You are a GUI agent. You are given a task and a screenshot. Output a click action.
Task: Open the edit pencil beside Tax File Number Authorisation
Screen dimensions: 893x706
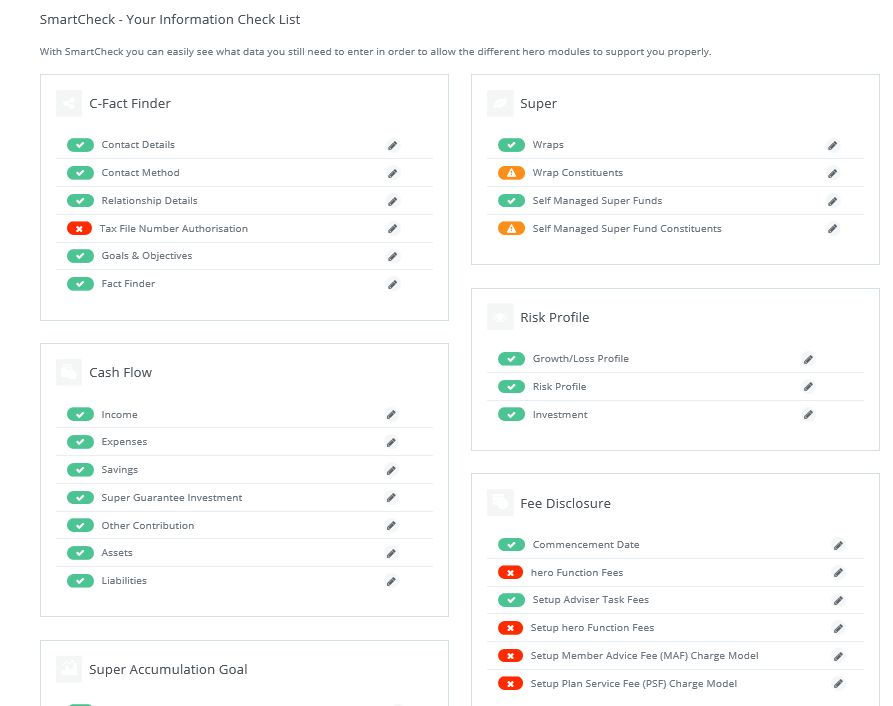coord(393,229)
